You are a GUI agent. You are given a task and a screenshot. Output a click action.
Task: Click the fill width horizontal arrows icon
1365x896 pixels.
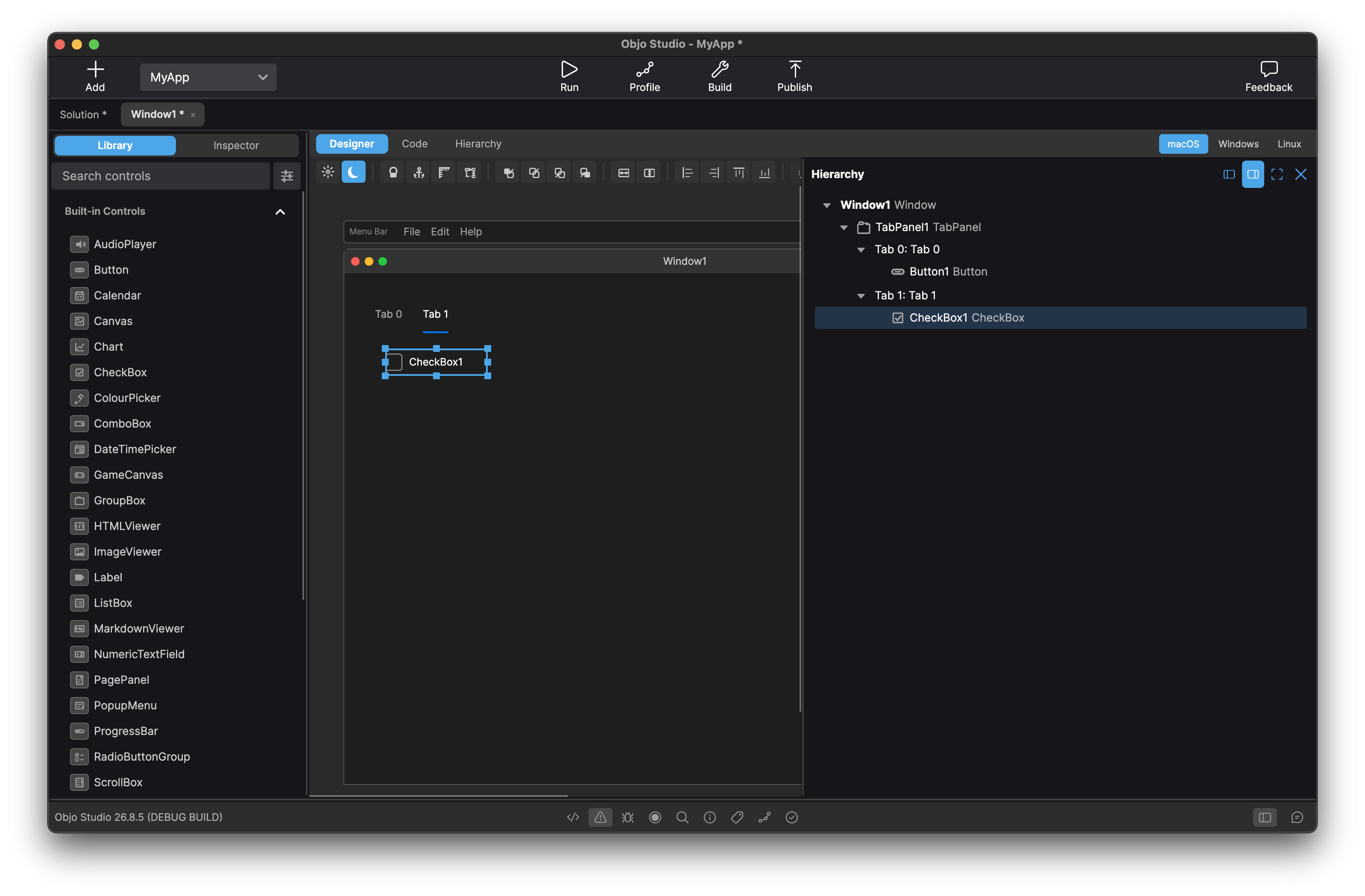click(x=624, y=173)
